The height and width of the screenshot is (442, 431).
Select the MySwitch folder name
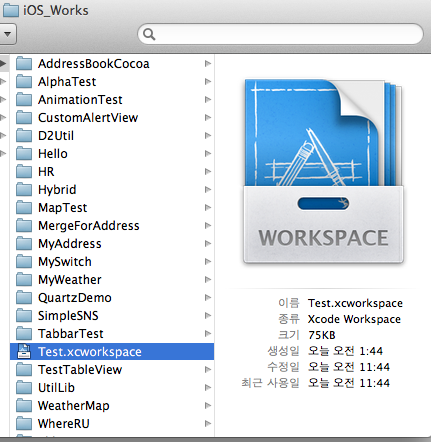[x=65, y=262]
